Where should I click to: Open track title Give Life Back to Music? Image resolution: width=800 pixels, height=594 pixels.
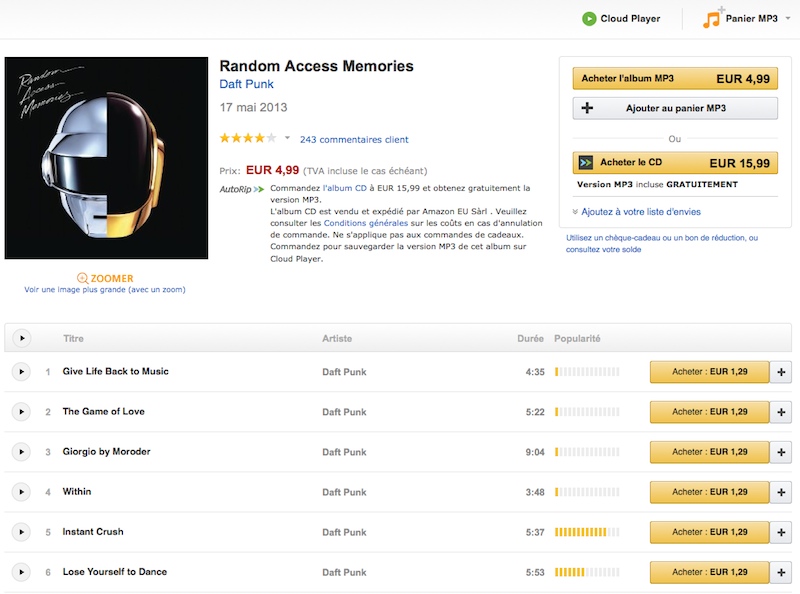click(x=115, y=372)
